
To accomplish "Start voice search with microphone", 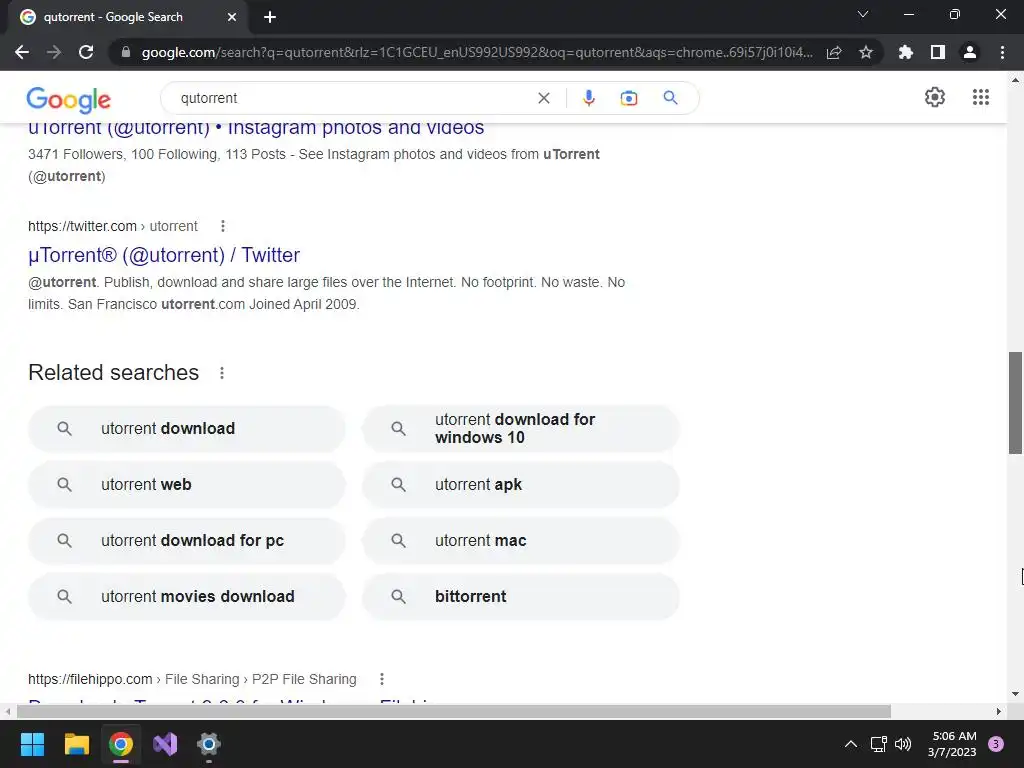I will pos(588,98).
